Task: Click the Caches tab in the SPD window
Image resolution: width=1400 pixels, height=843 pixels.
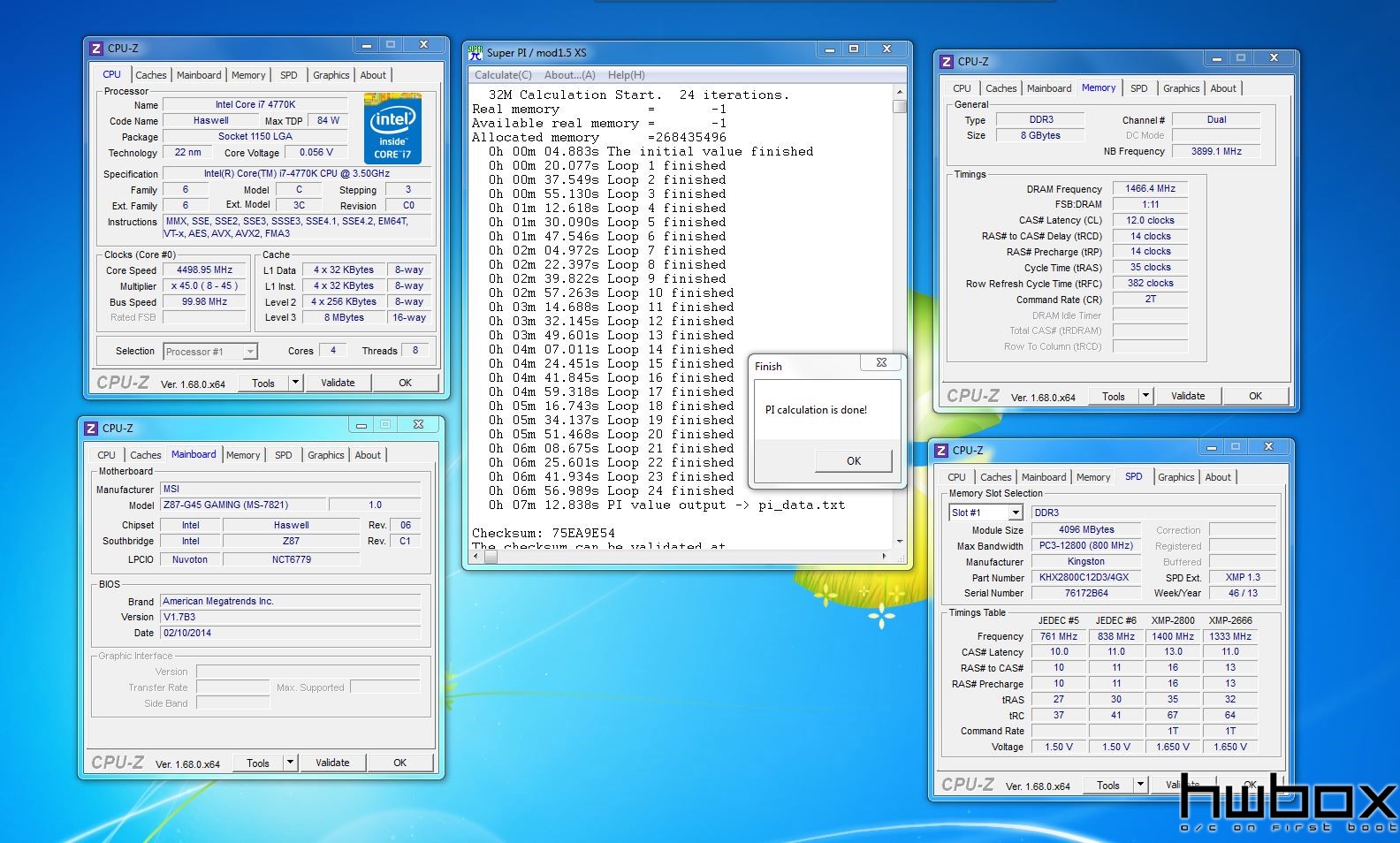Action: (x=995, y=477)
